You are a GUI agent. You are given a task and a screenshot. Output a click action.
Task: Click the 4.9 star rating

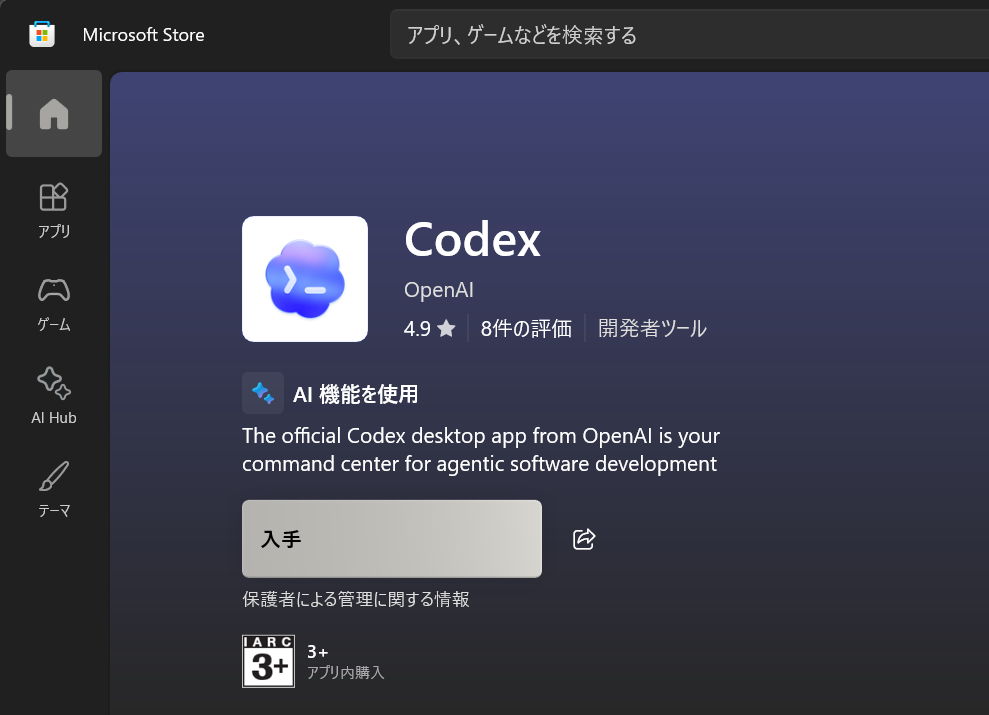[x=430, y=328]
